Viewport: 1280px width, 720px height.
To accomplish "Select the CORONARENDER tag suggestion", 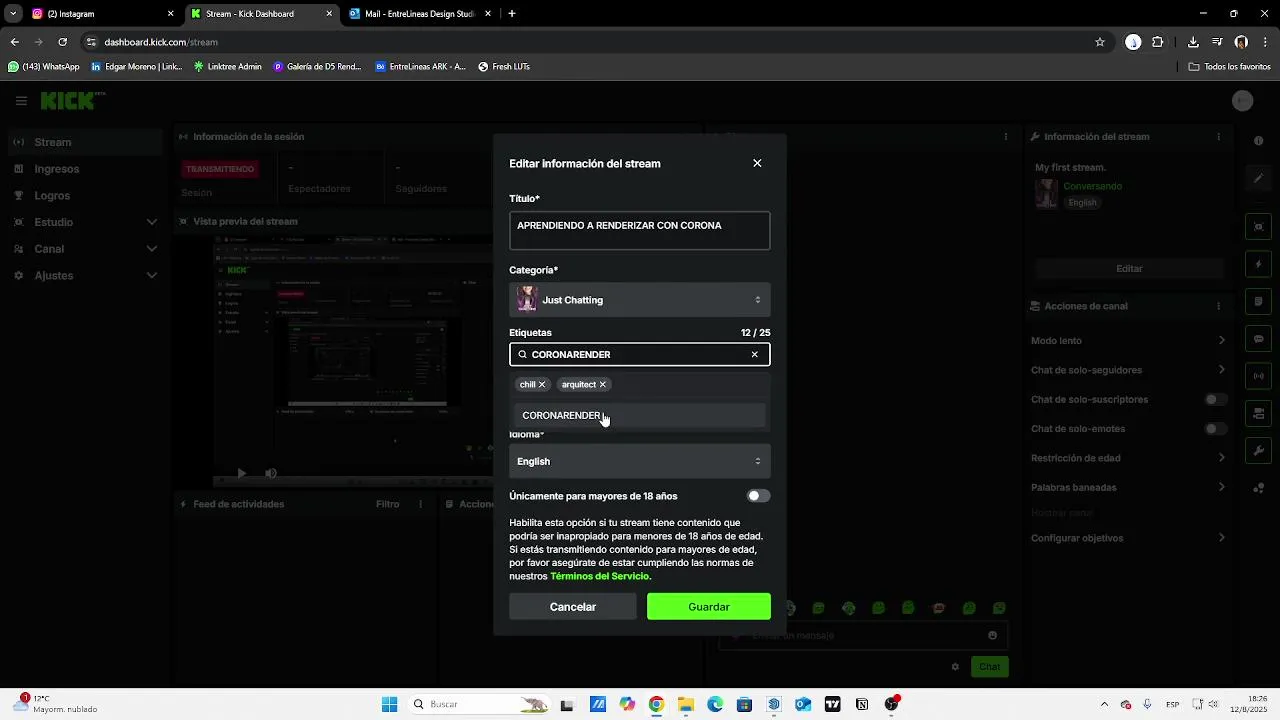I will [x=640, y=415].
